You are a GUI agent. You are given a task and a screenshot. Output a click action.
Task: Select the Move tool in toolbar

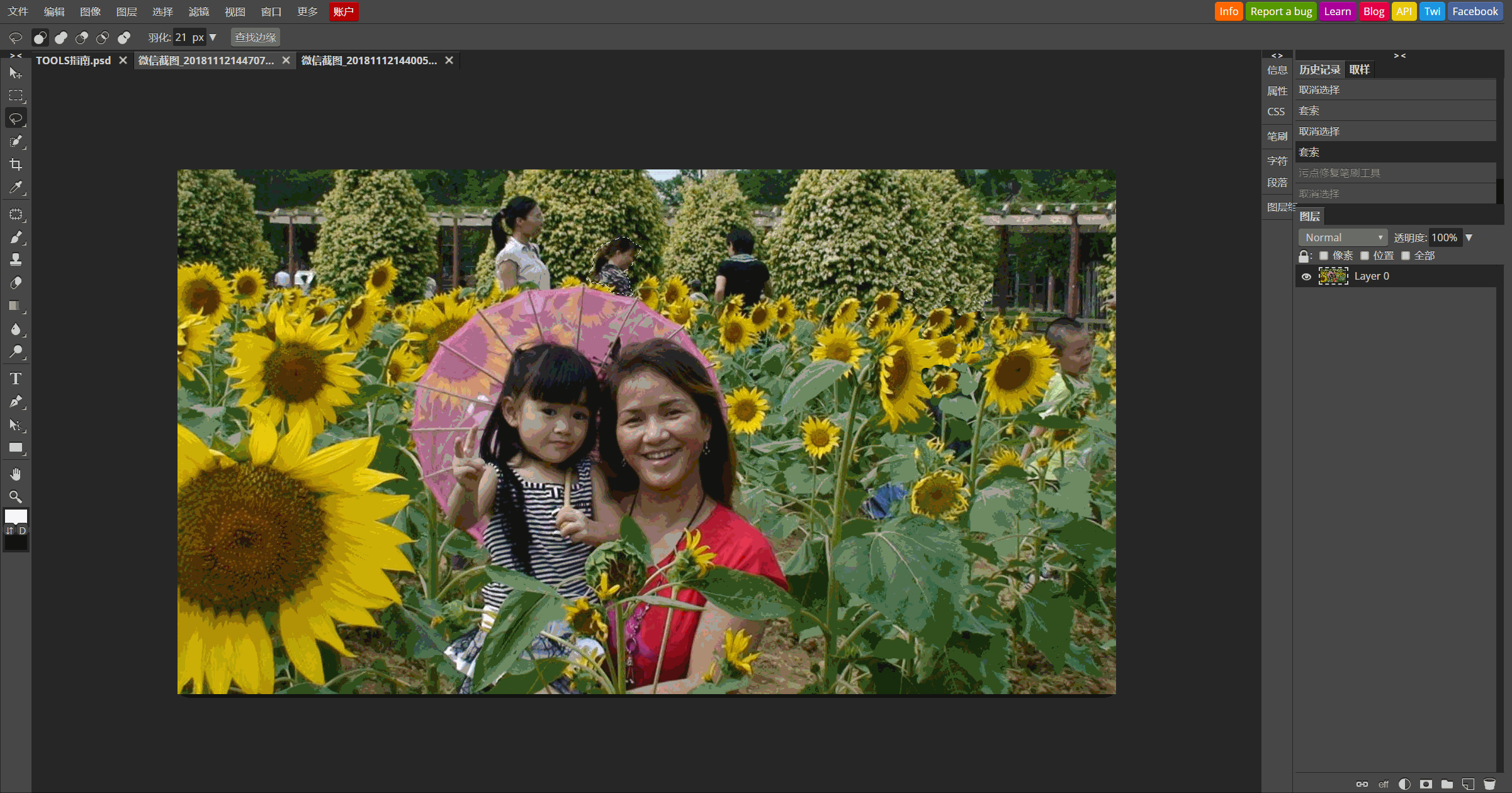[14, 74]
